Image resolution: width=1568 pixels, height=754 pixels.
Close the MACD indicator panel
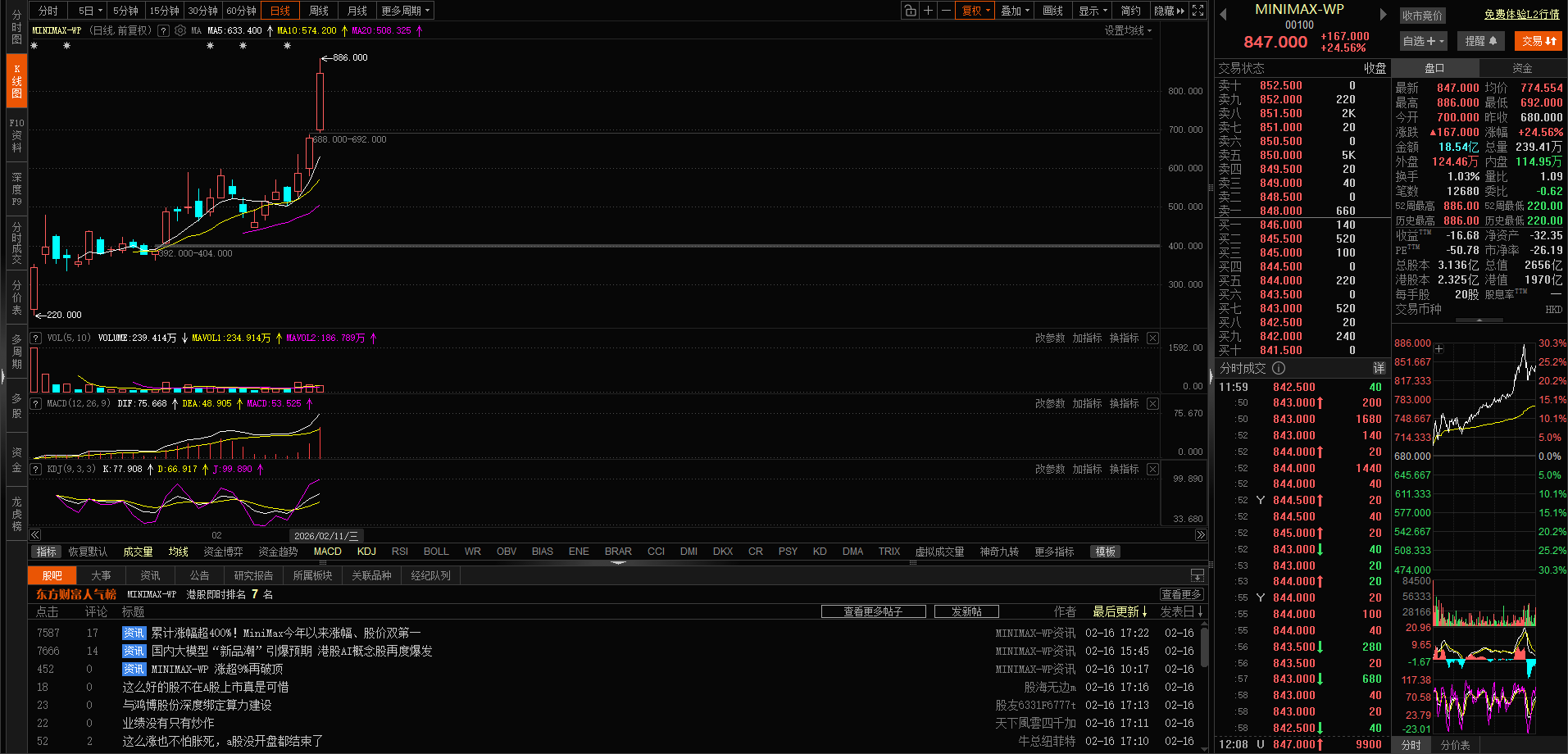pos(1152,403)
